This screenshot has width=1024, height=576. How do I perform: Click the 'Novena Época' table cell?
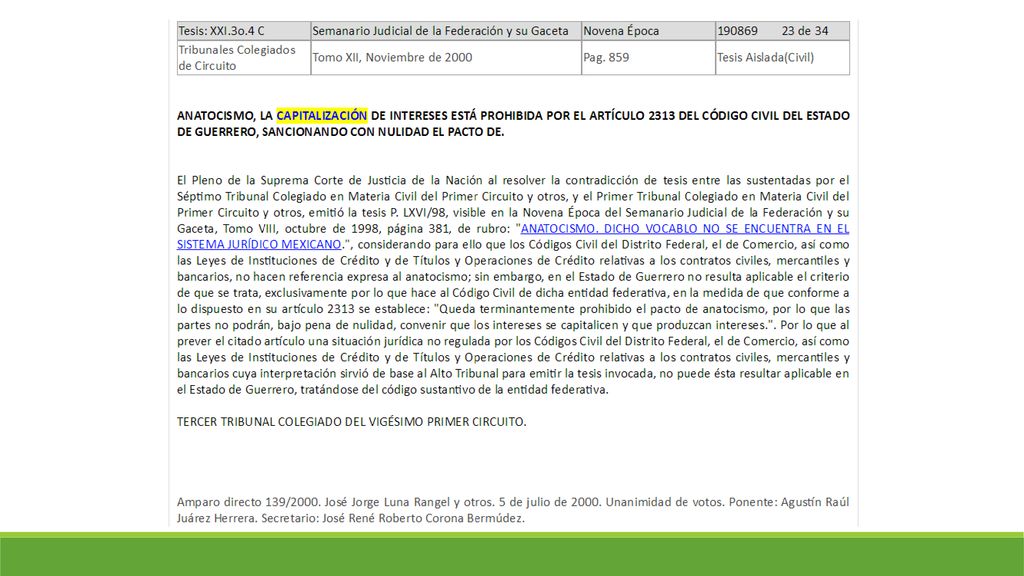coord(648,31)
